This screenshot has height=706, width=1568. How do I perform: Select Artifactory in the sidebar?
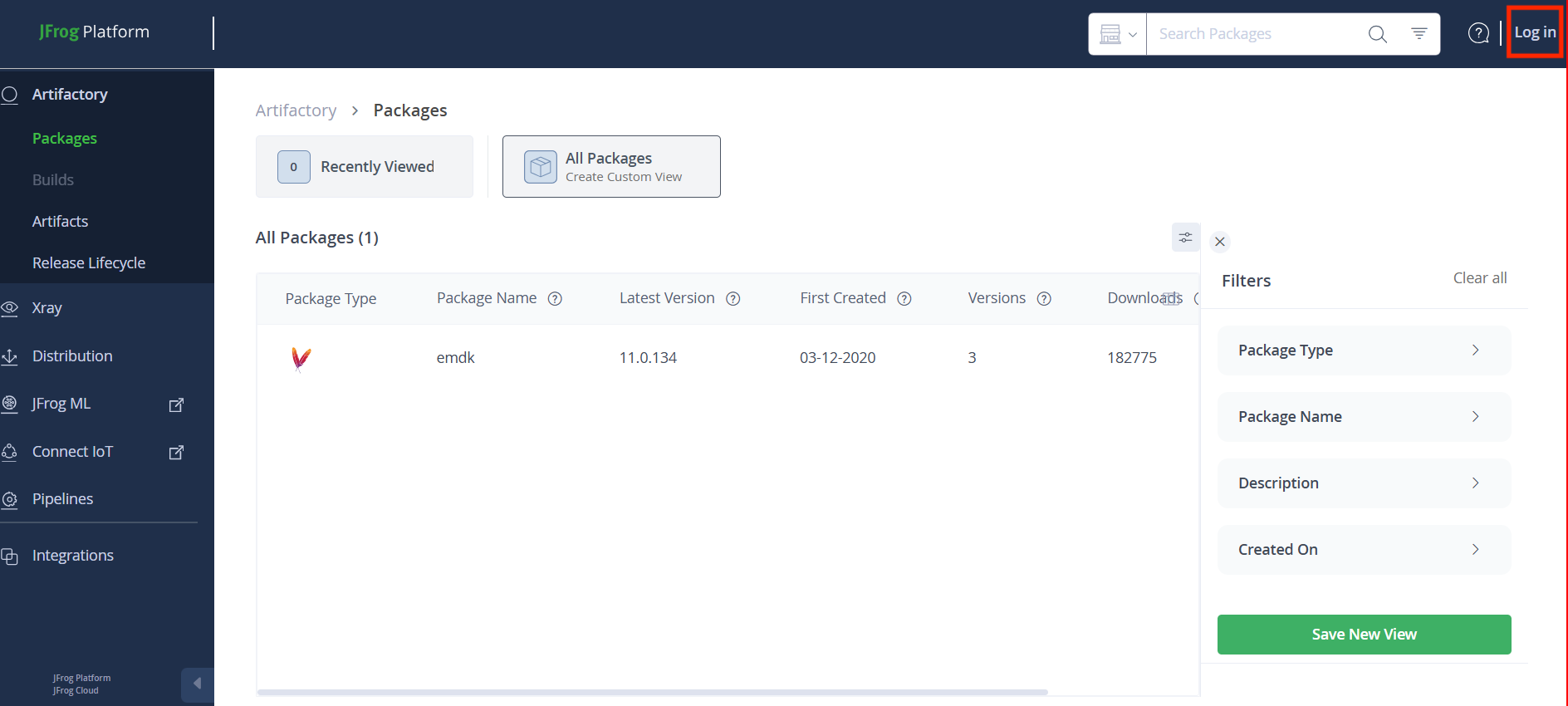click(x=70, y=95)
